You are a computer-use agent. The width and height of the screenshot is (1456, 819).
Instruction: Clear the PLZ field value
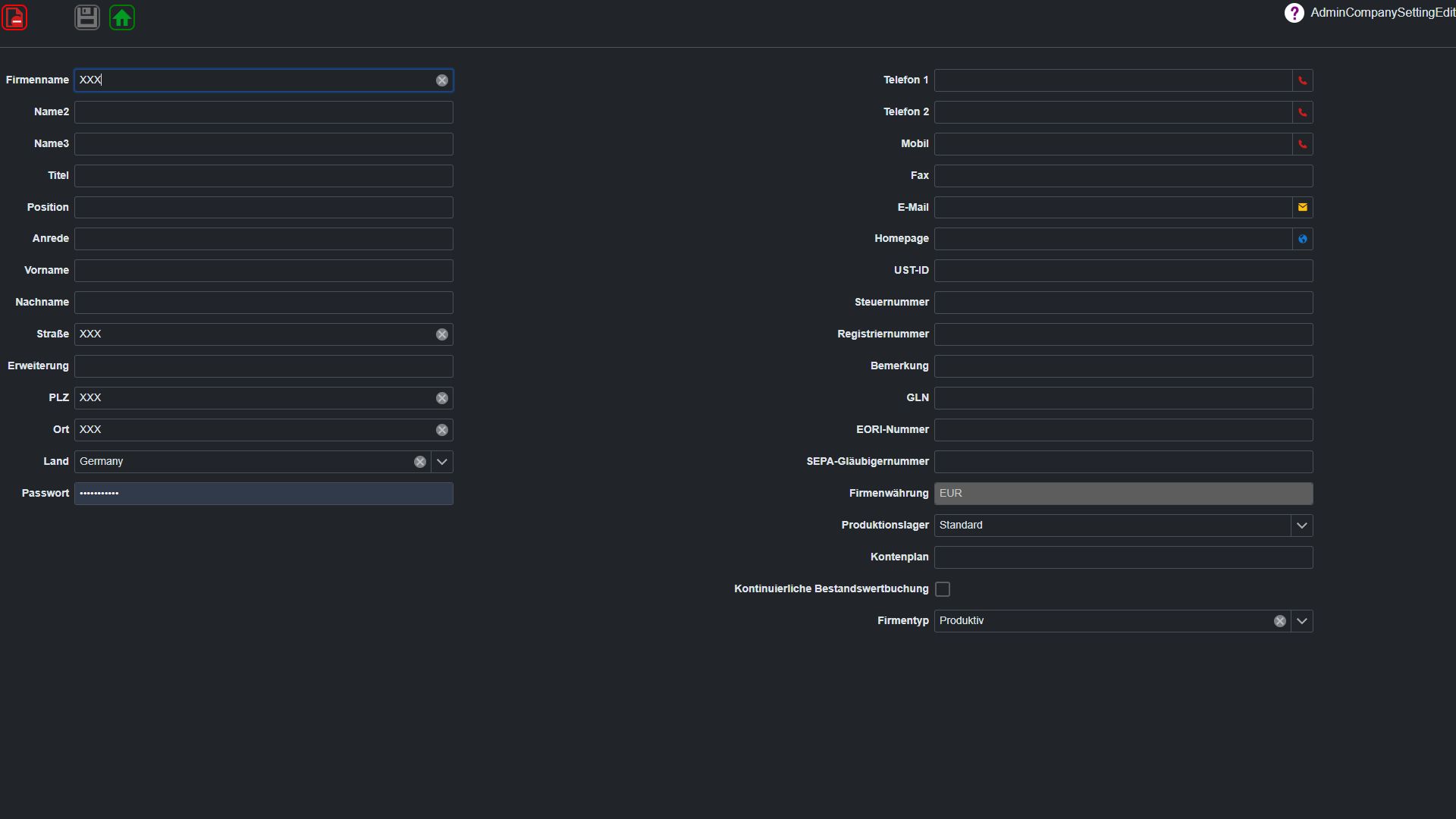[x=442, y=398]
